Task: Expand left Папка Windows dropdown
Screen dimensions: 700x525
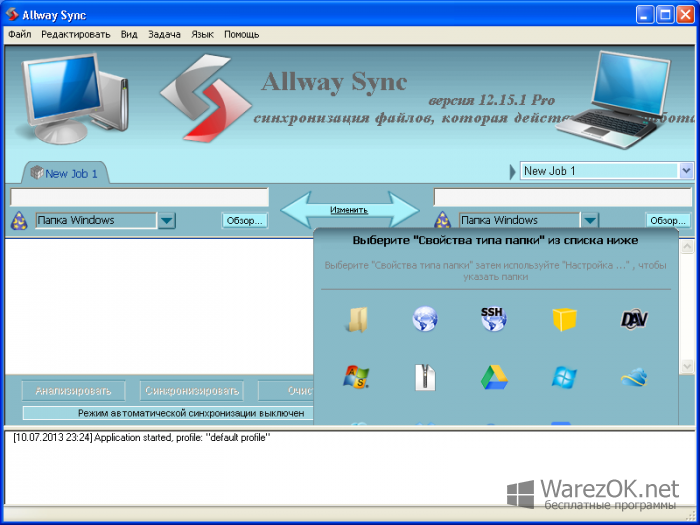Action: 167,221
